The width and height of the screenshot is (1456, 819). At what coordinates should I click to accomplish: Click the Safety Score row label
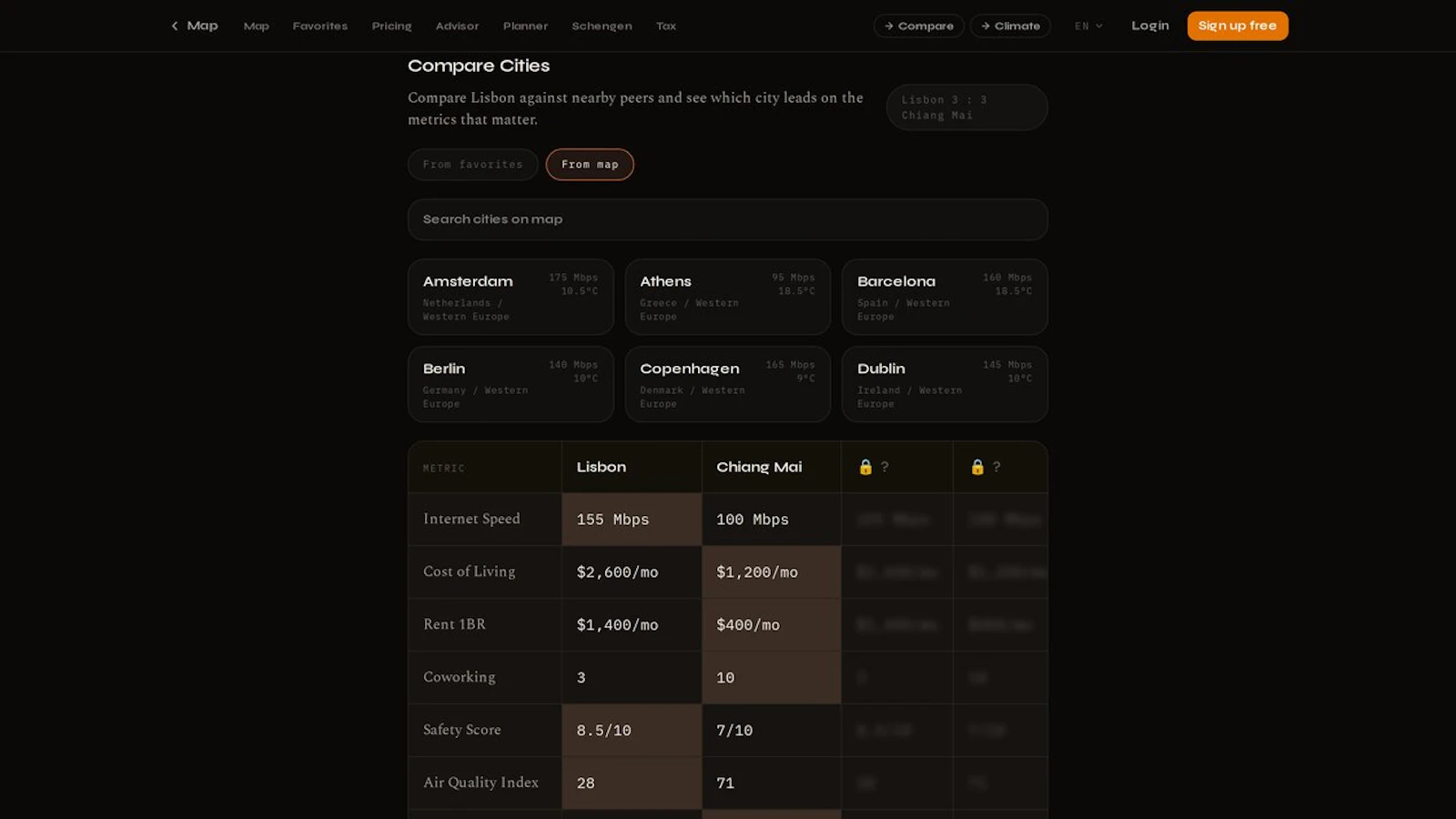click(462, 730)
